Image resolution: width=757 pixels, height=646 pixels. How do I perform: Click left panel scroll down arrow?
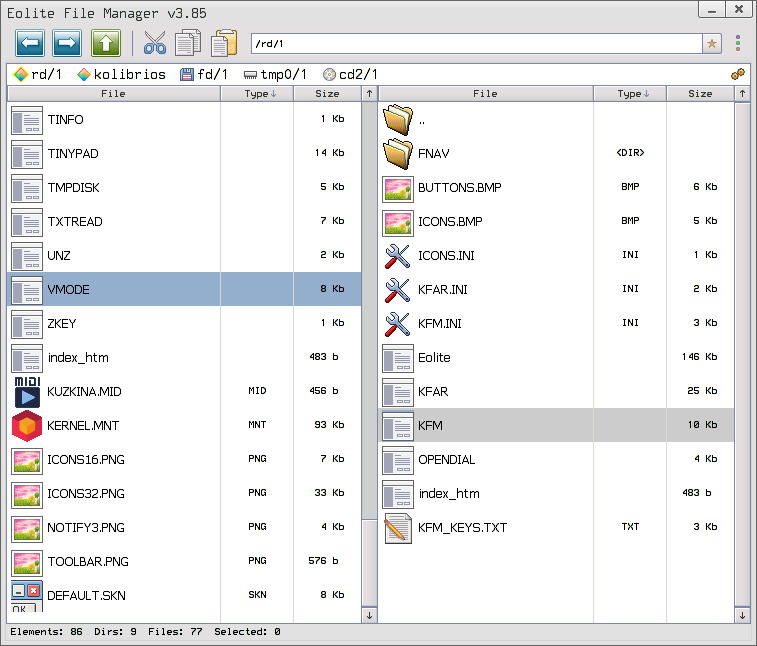click(369, 615)
